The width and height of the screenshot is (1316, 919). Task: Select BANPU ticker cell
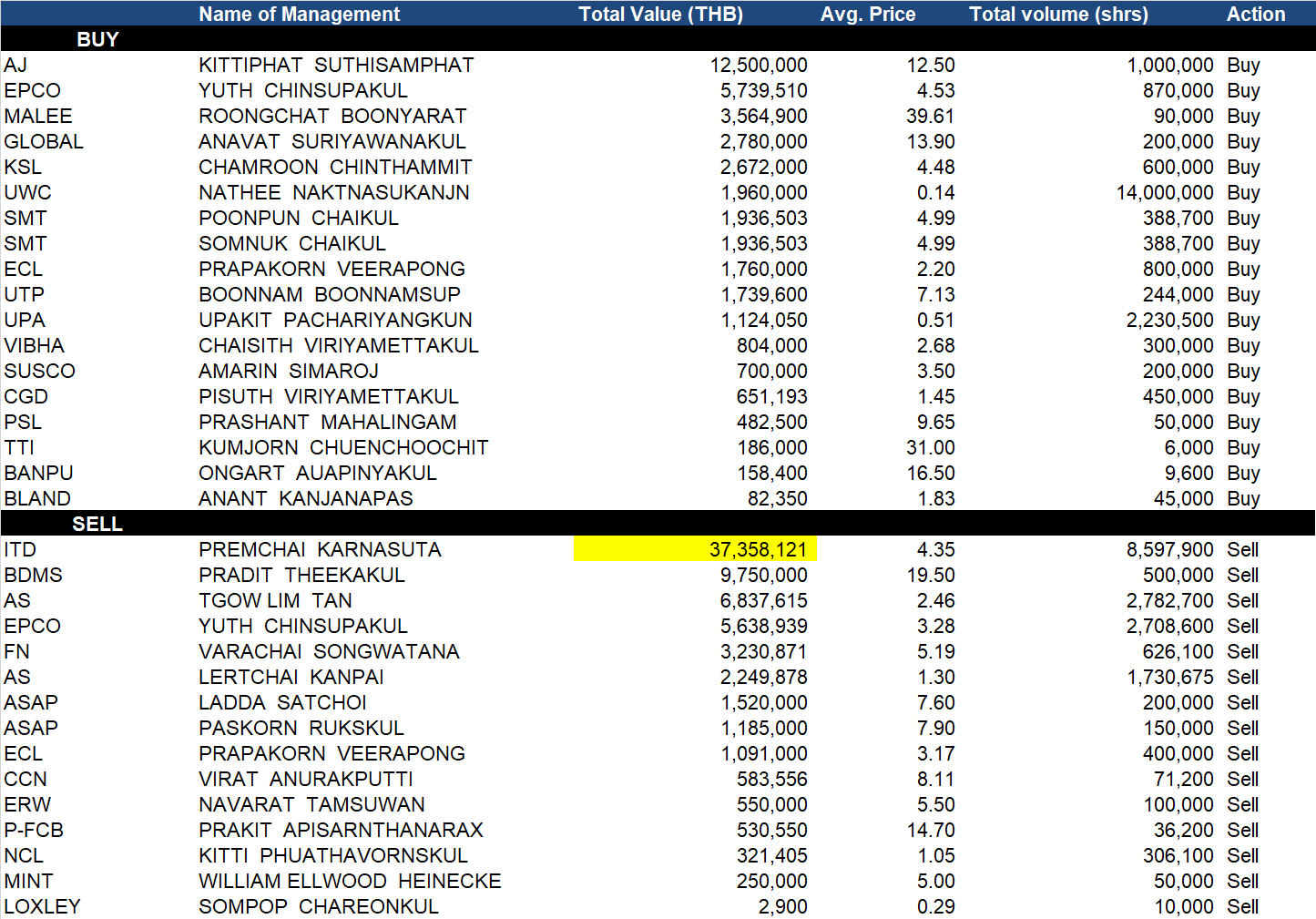click(38, 473)
